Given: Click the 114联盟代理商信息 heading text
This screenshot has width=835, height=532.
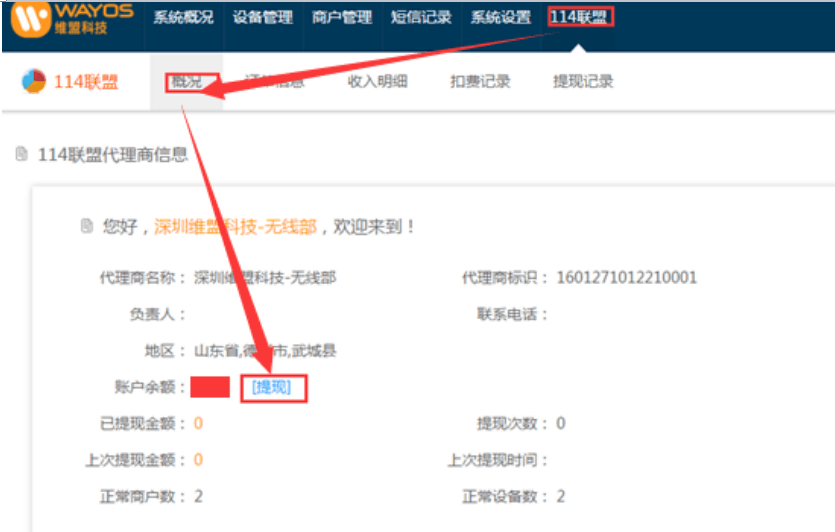Looking at the screenshot, I should (113, 155).
